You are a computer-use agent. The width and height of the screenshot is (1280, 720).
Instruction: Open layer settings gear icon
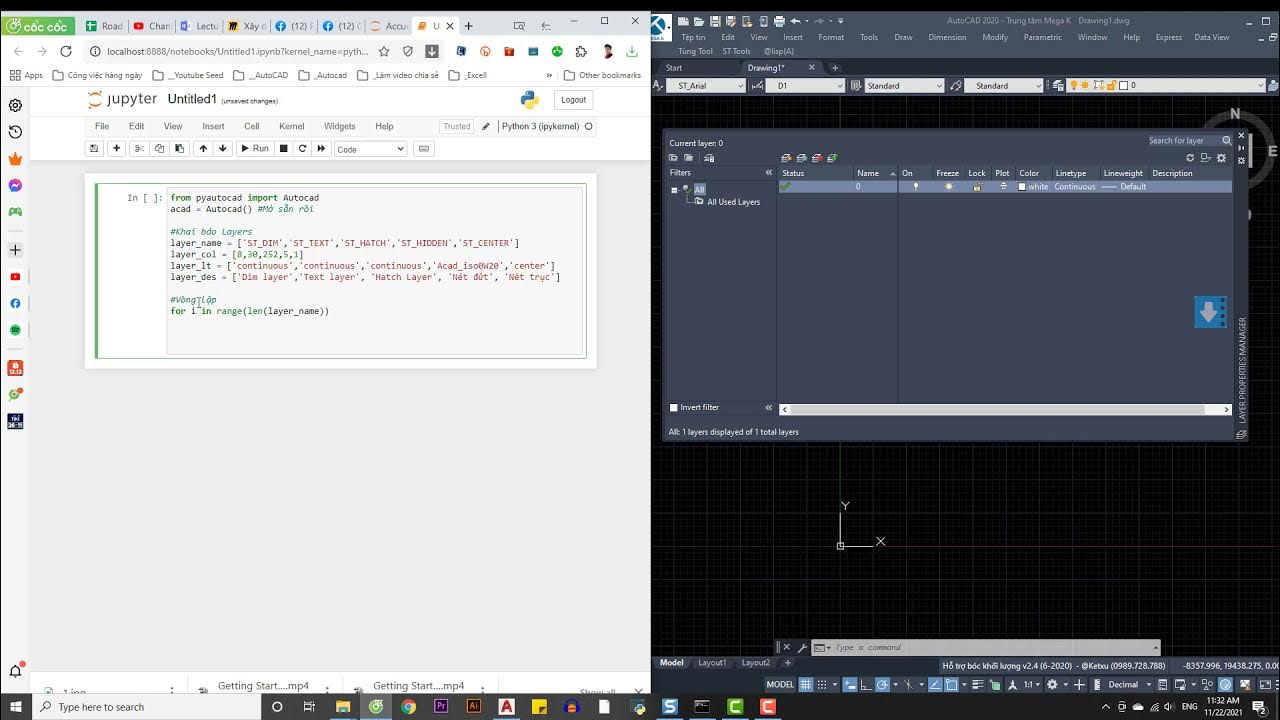point(1221,158)
